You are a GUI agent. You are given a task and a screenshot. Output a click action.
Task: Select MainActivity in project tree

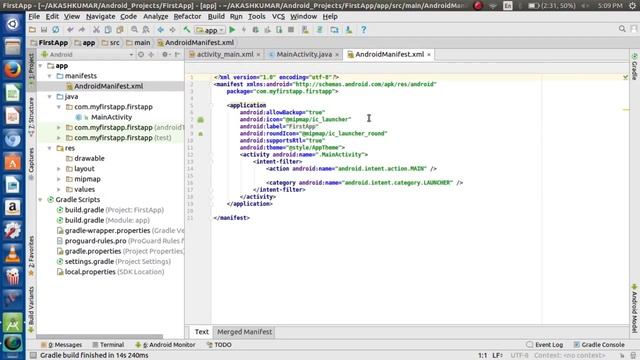coord(111,117)
